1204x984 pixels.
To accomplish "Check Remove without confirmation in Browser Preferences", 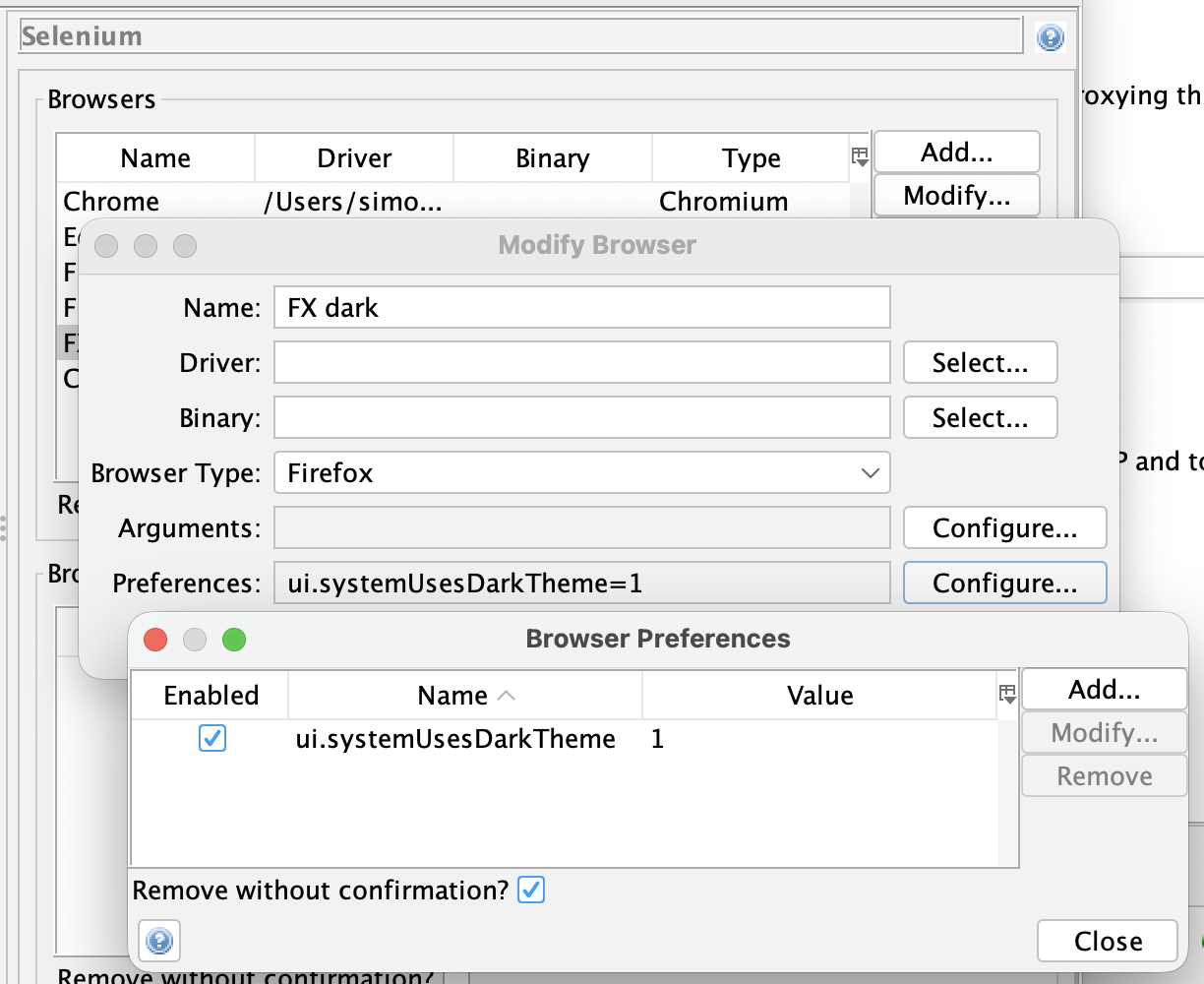I will [531, 889].
